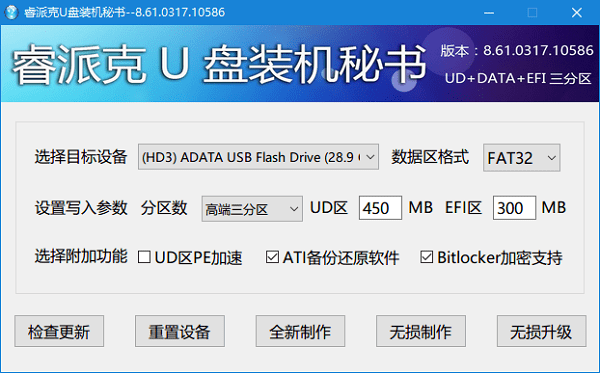
Task: Click the app icon in title bar
Action: pos(11,12)
